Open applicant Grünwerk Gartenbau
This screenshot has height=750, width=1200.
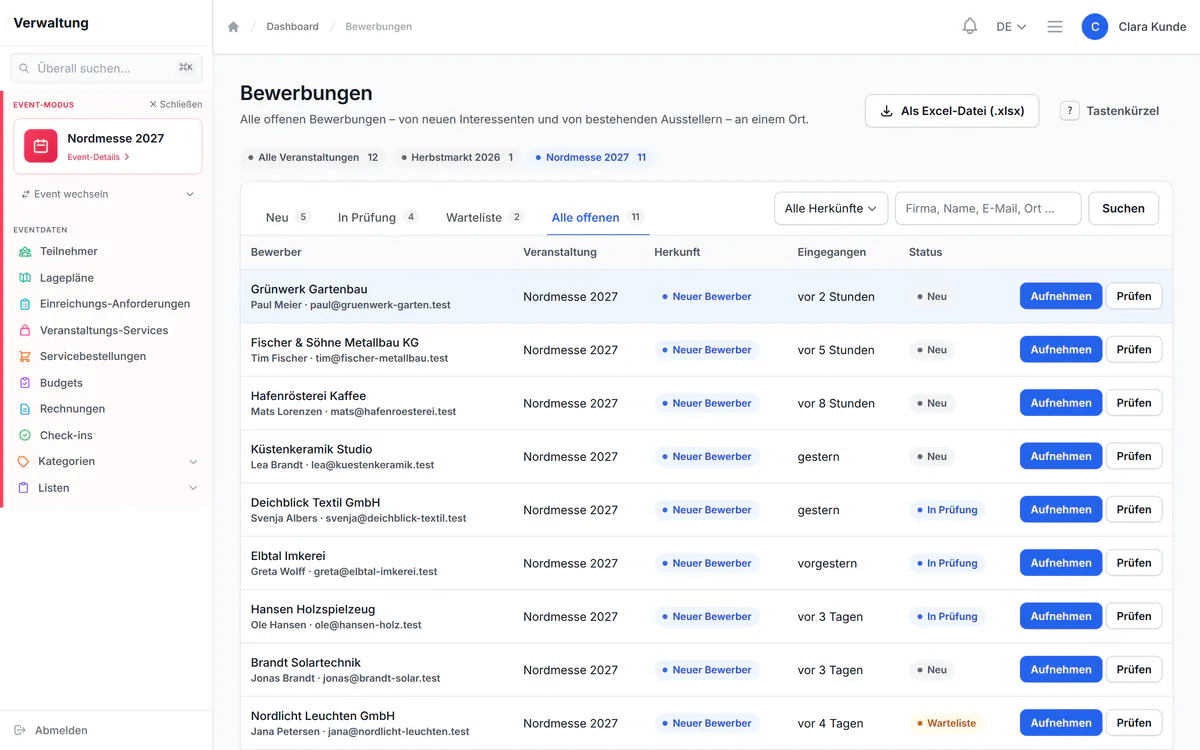[309, 289]
